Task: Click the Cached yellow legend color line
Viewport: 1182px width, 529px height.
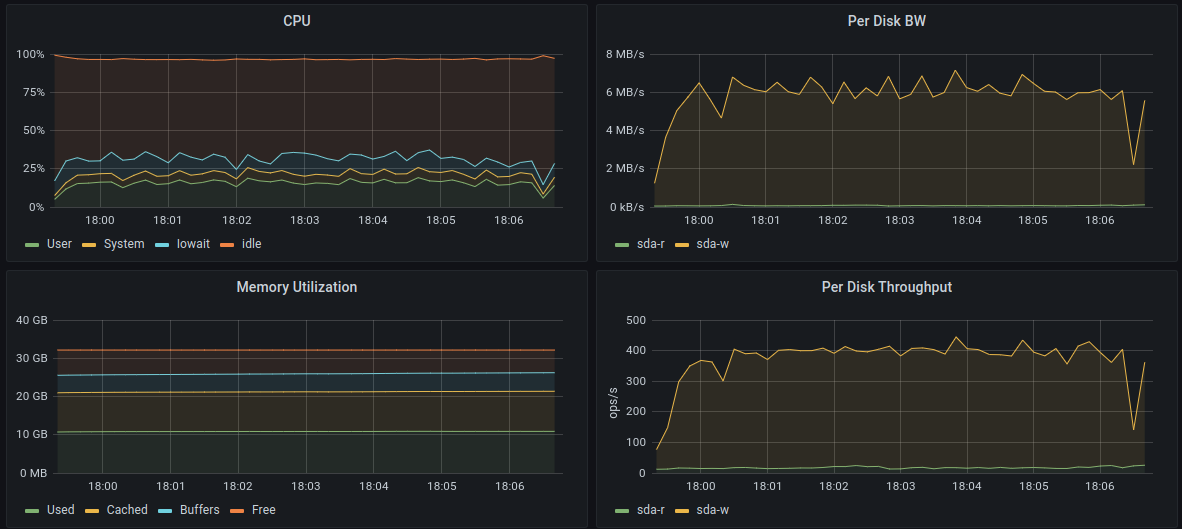Action: point(88,510)
